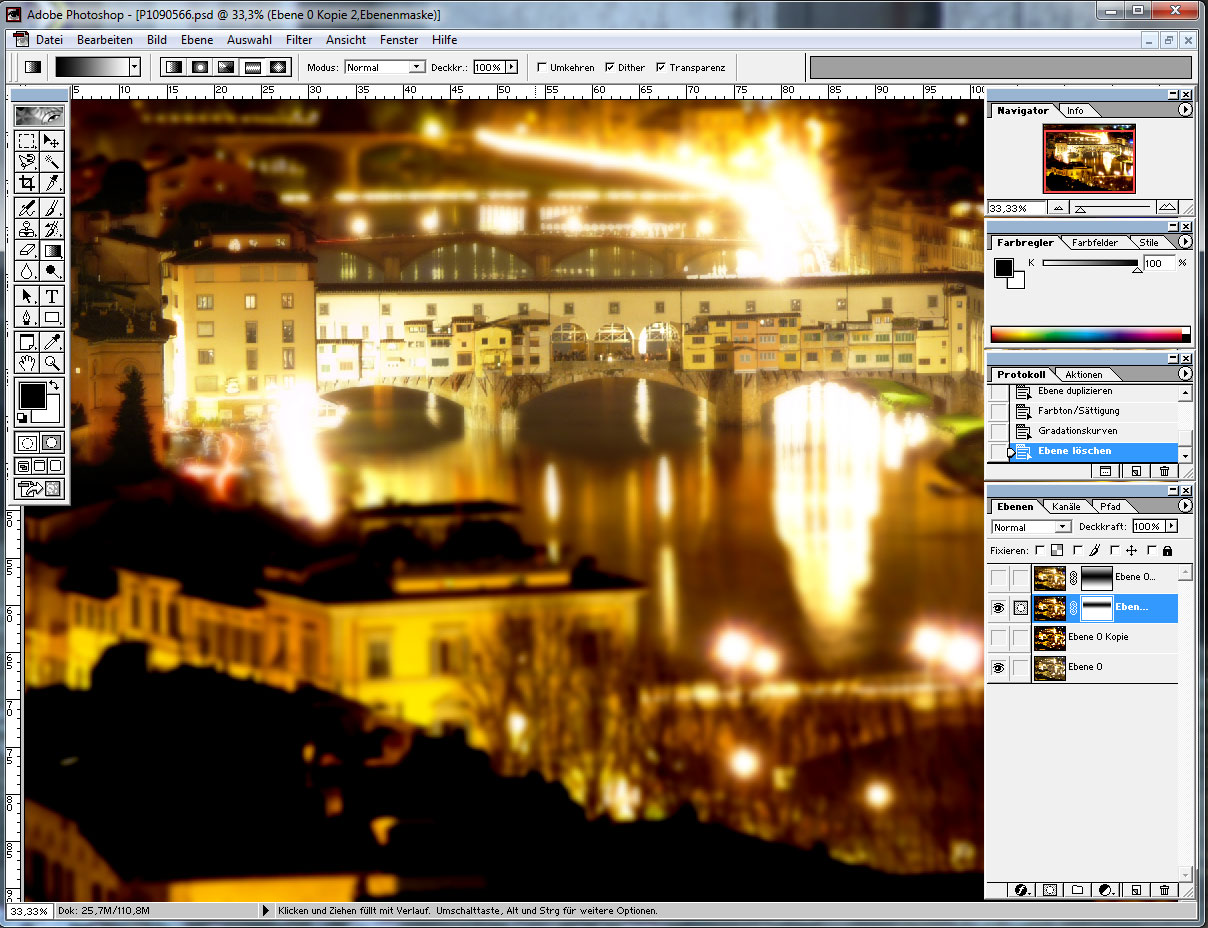Select the Magic Wand tool
The height and width of the screenshot is (928, 1208).
[52, 161]
